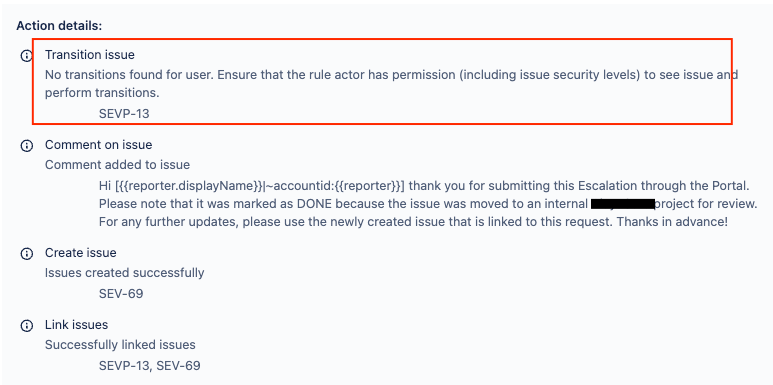Select the Action details heading
This screenshot has width=773, height=385.
click(x=59, y=26)
